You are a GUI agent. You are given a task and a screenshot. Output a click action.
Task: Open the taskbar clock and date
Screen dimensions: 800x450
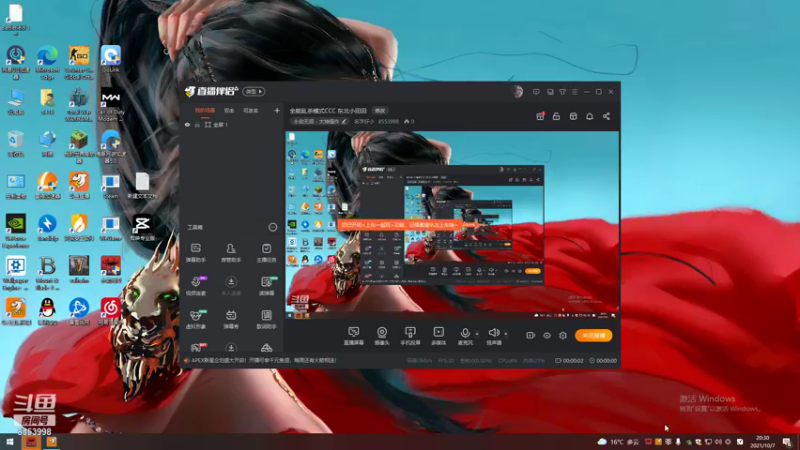coord(763,442)
